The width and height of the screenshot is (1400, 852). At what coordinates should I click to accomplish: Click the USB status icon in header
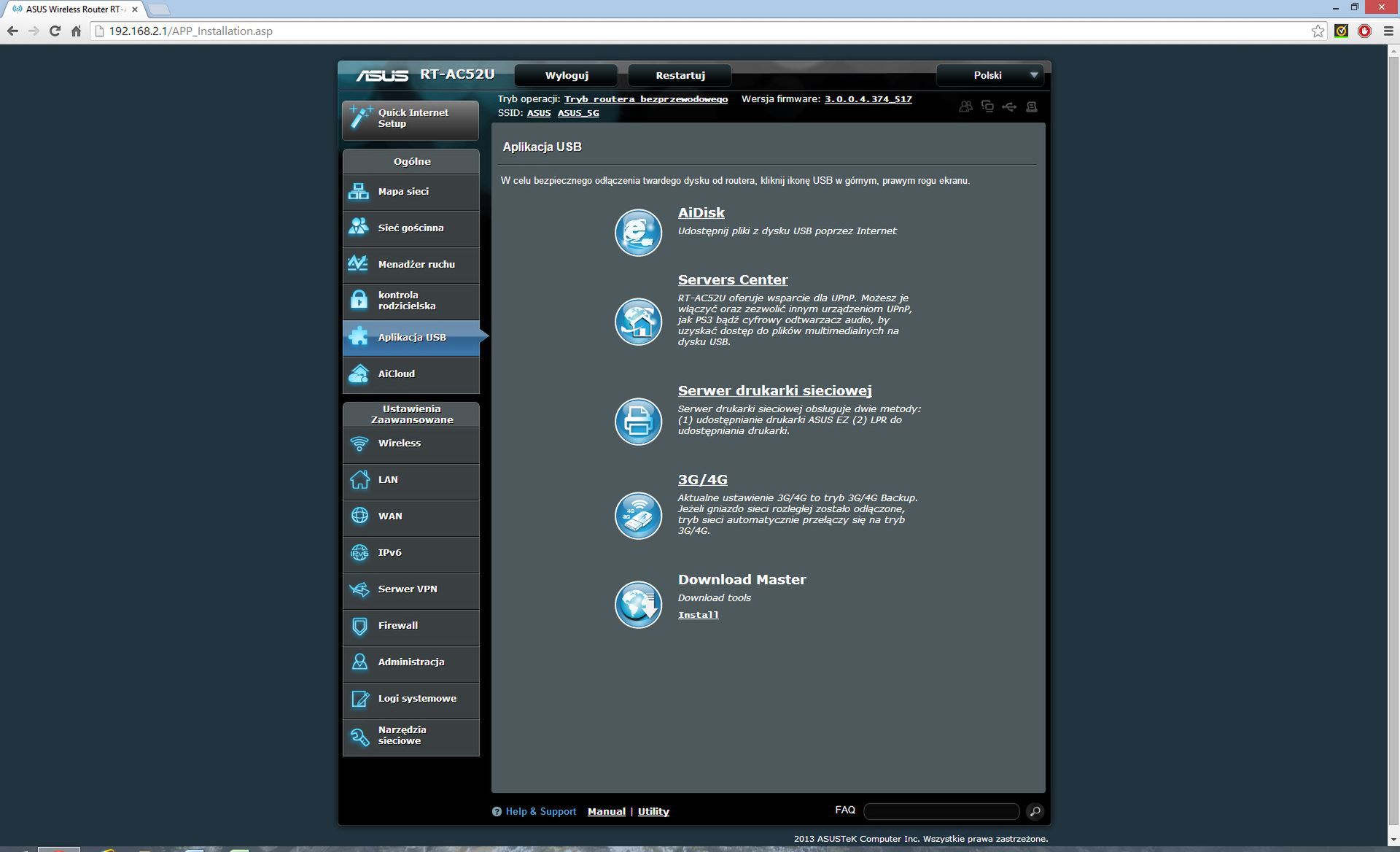click(1009, 106)
